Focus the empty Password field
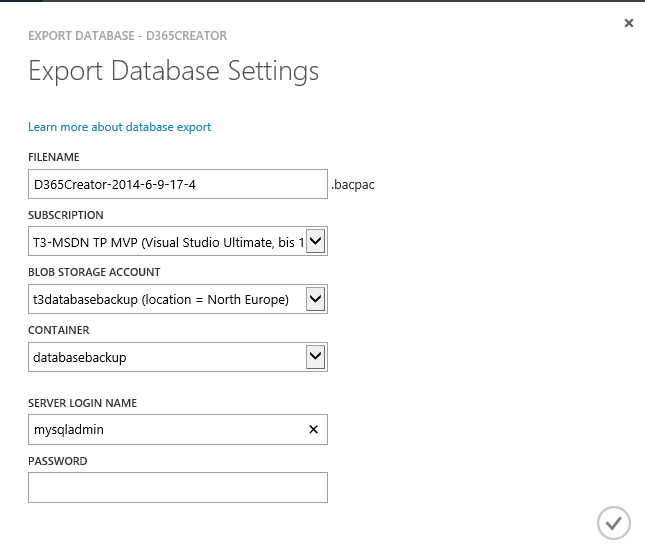Viewport: 645px width, 550px height. click(177, 488)
